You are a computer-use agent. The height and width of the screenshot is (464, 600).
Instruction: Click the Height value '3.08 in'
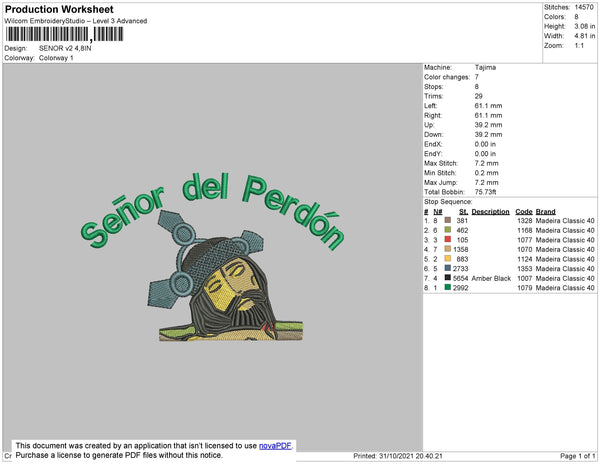pos(585,26)
